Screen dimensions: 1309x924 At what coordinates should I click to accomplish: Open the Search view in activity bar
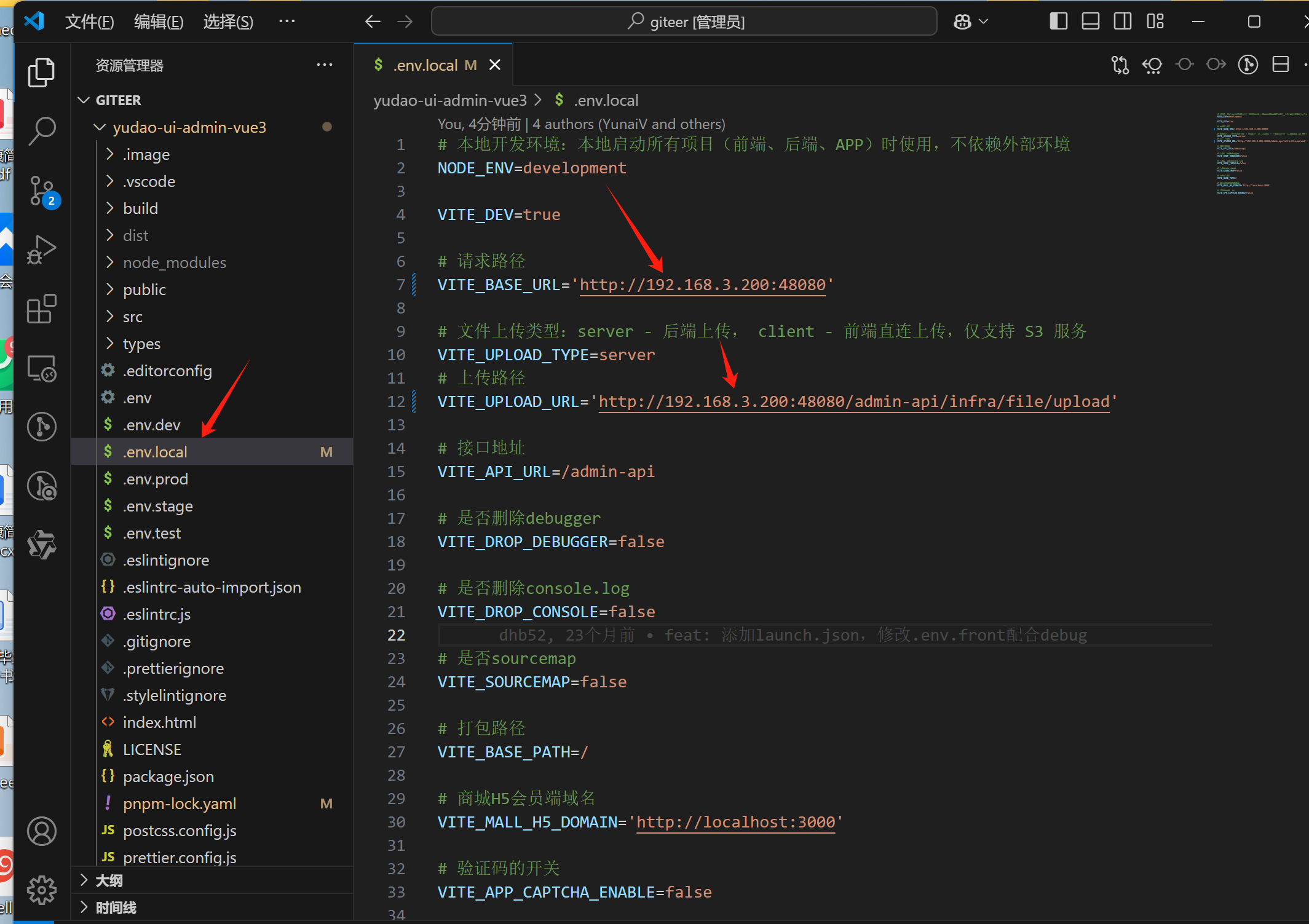[x=42, y=131]
